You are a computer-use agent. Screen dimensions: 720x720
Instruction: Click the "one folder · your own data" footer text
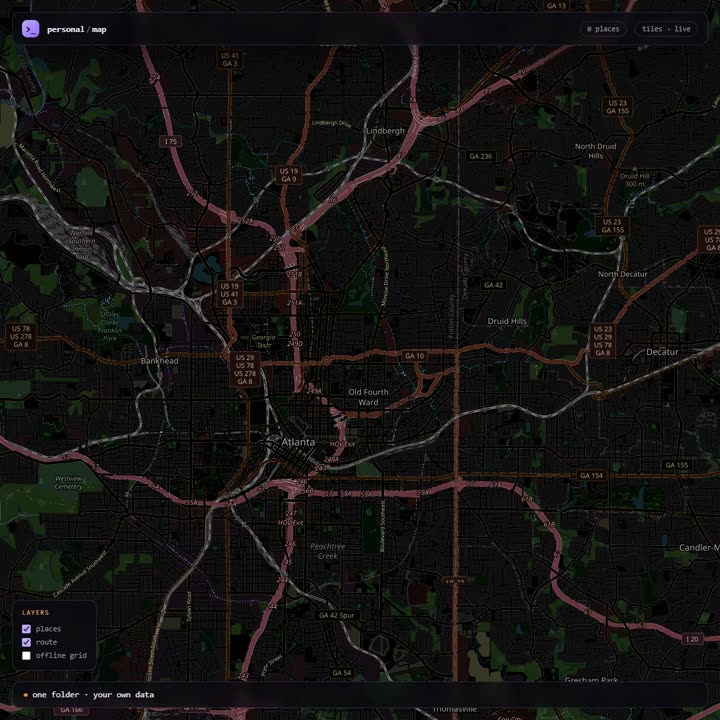[93, 694]
